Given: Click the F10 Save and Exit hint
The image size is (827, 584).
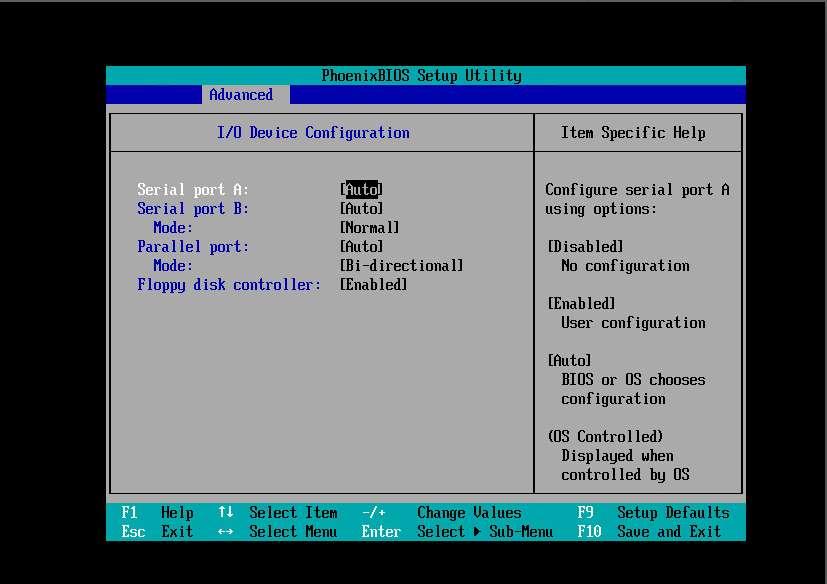Looking at the screenshot, I should (649, 531).
